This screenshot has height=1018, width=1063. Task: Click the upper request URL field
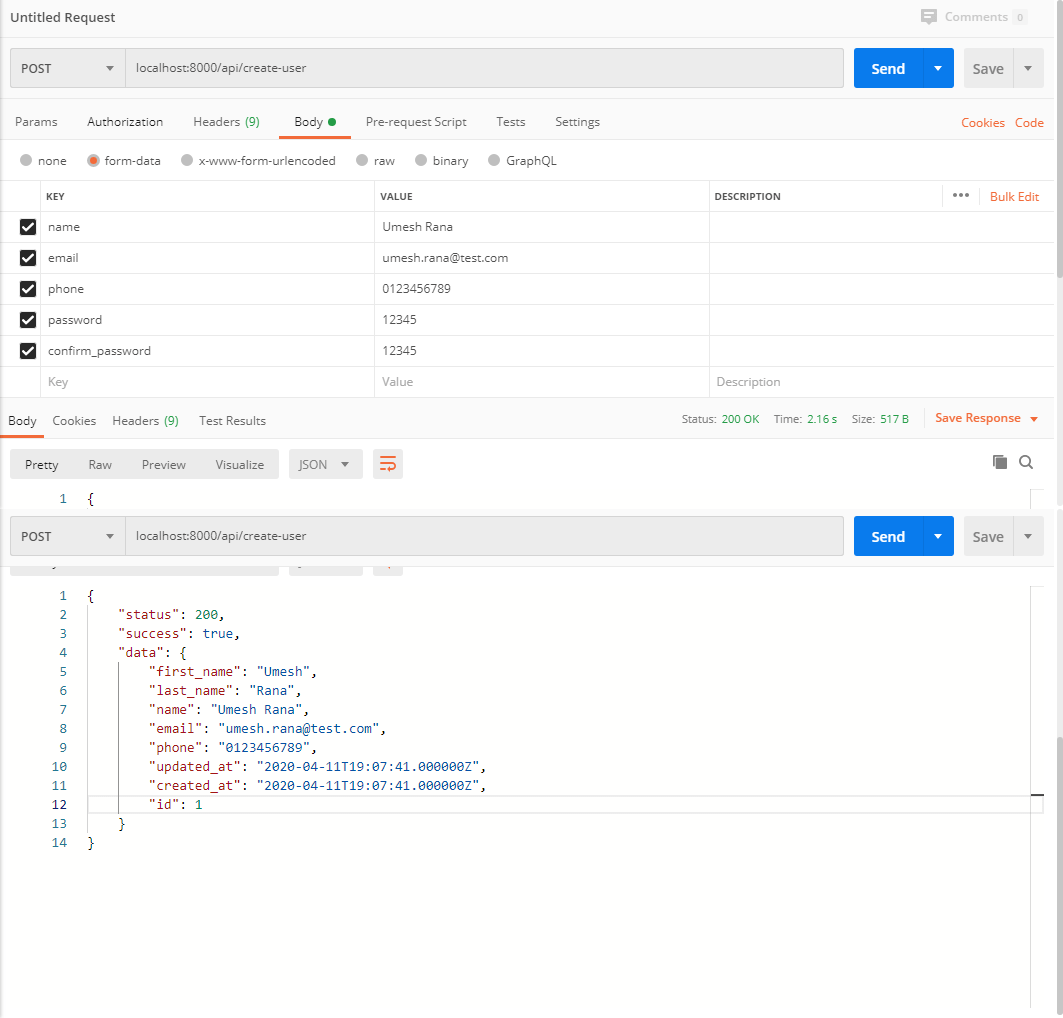pos(484,68)
